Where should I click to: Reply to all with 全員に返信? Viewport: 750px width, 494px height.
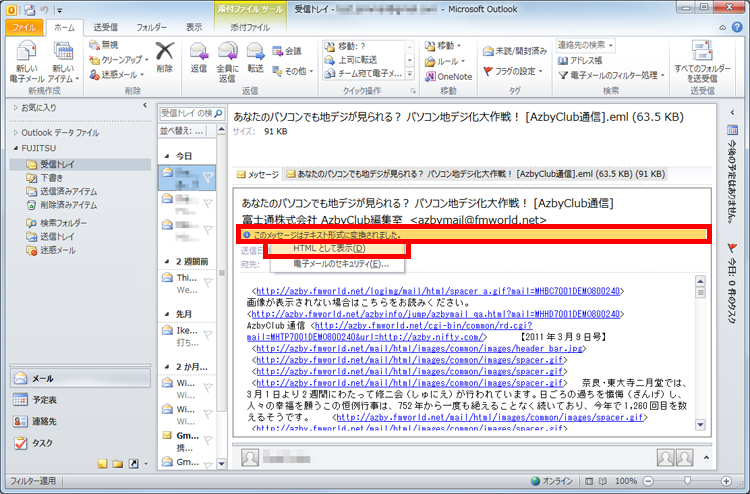[227, 62]
